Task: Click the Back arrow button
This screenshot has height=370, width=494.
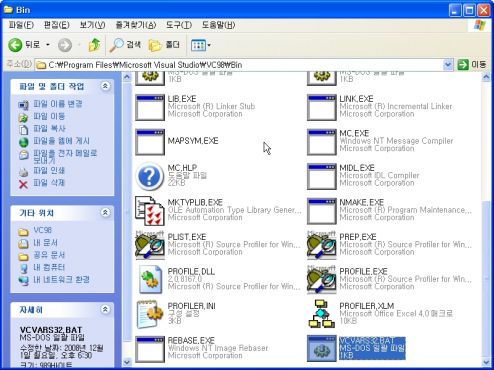Action: (15, 45)
